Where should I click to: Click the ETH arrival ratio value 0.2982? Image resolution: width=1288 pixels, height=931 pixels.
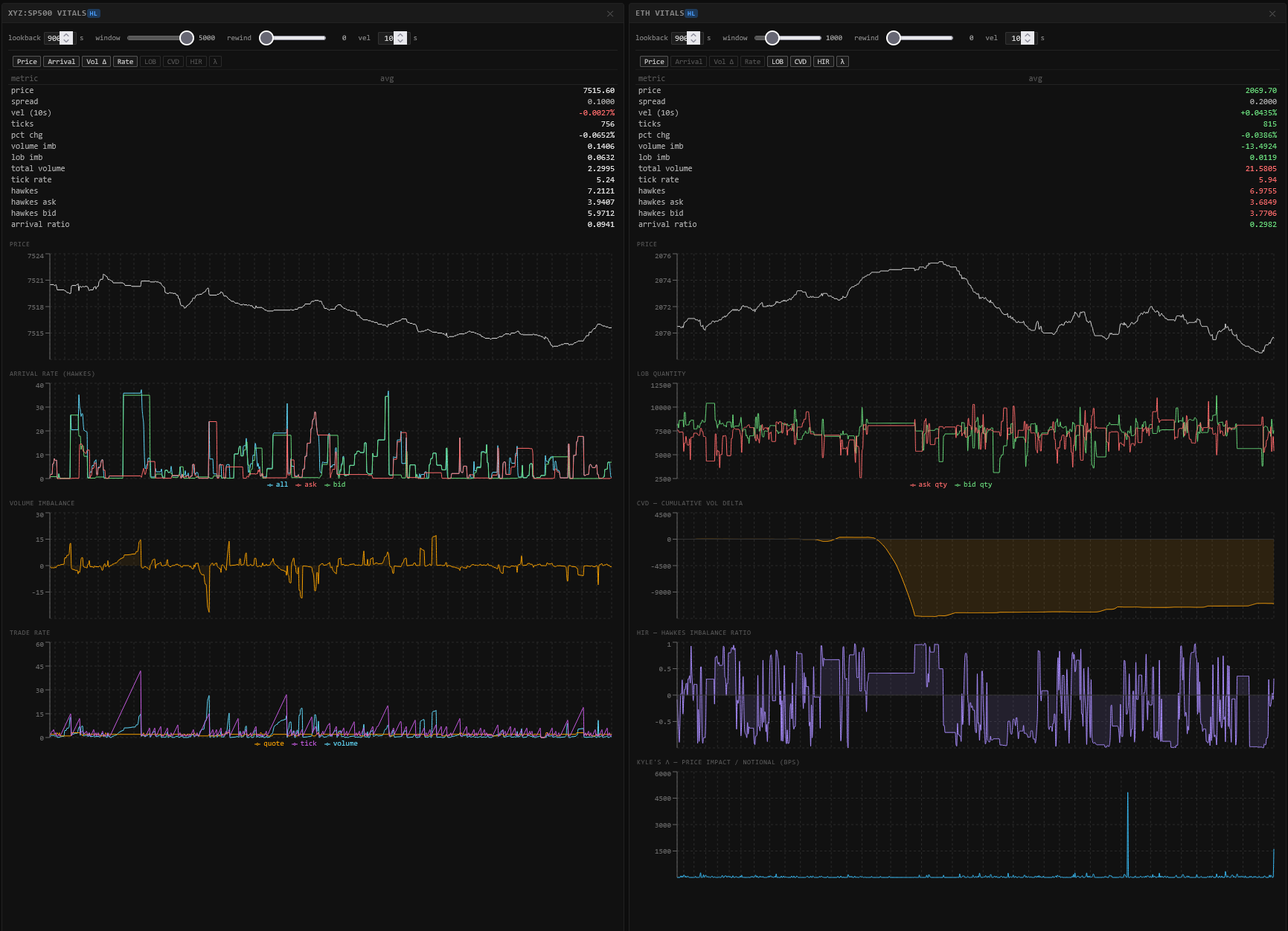1263,225
